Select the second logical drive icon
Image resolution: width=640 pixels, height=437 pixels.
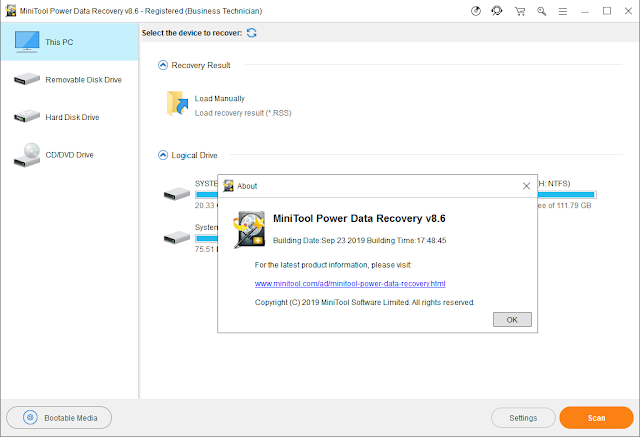click(177, 237)
